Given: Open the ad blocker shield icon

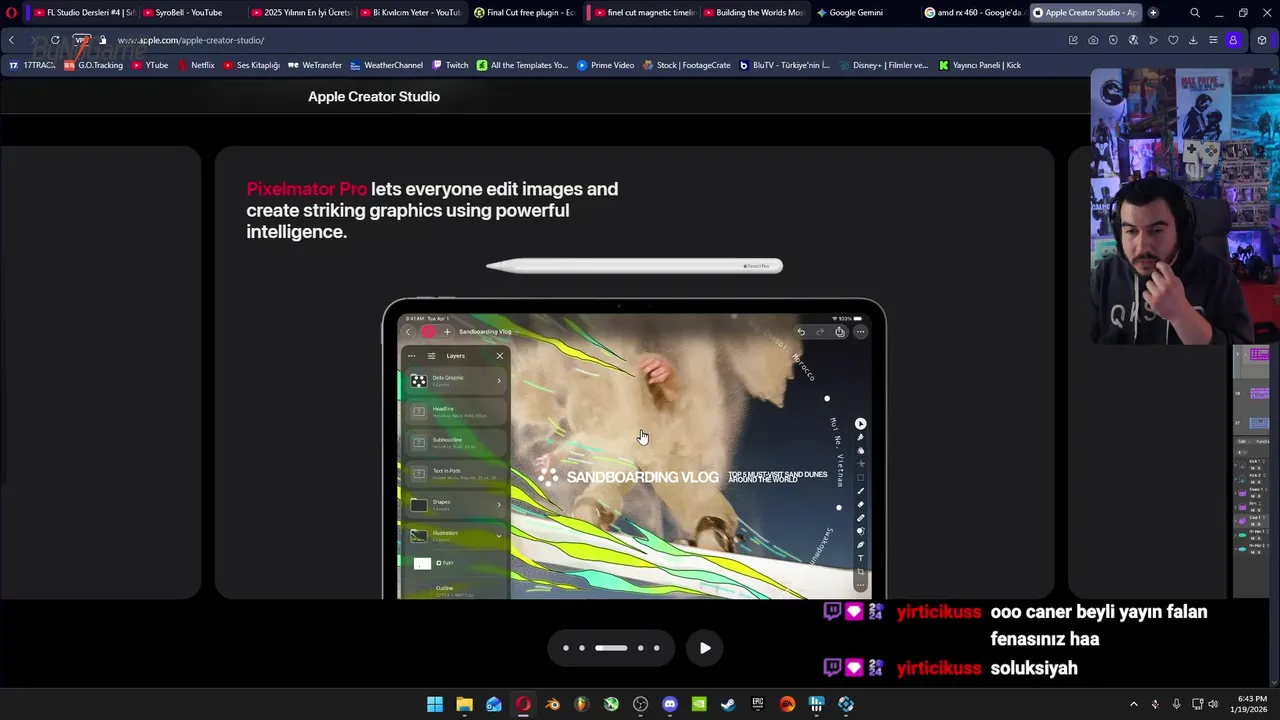Looking at the screenshot, I should 1113,40.
